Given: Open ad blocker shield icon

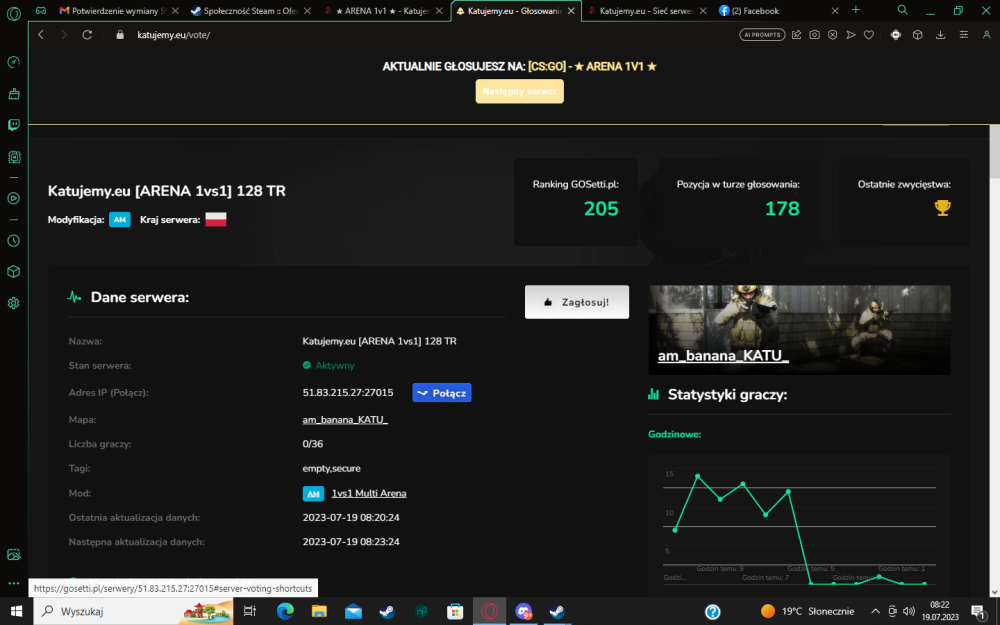Looking at the screenshot, I should (832, 34).
